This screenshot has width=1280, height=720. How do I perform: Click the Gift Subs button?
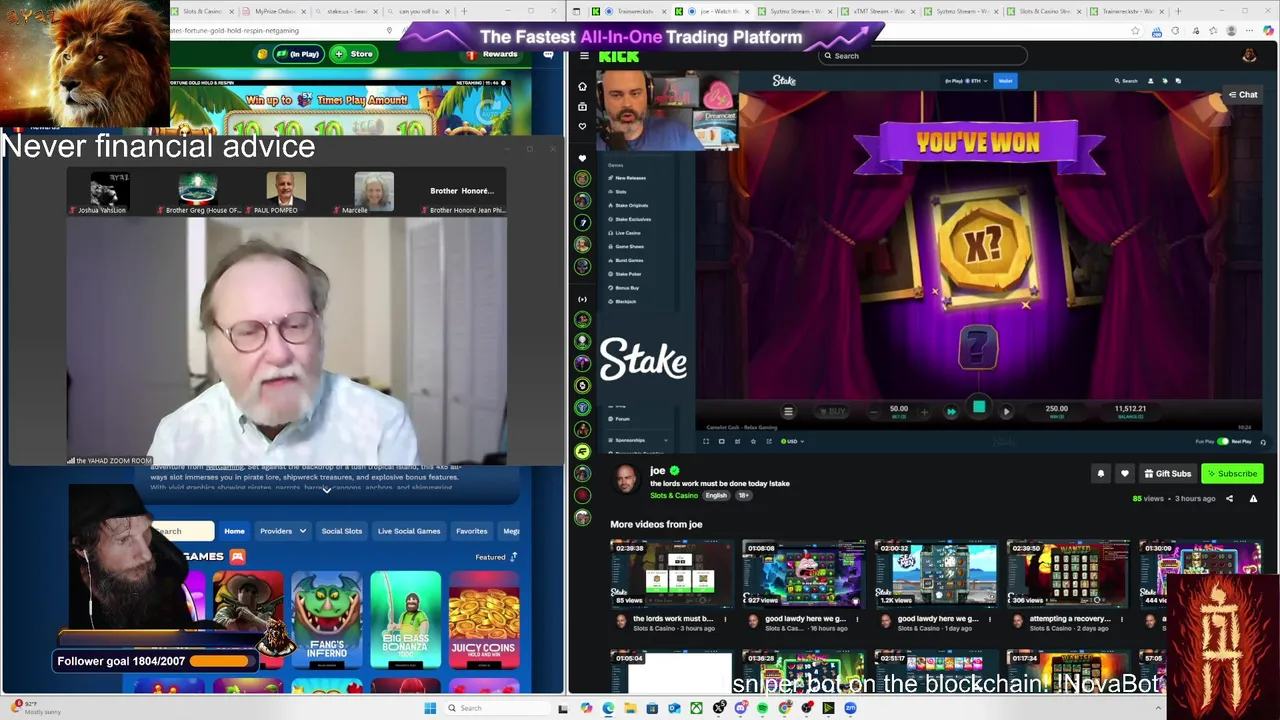tap(1168, 474)
